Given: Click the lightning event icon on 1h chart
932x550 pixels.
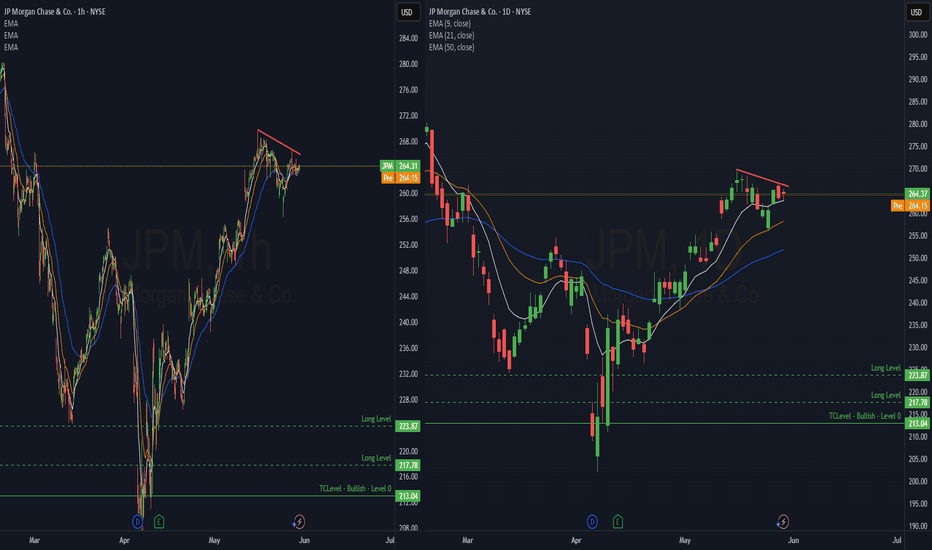Looking at the screenshot, I should (x=299, y=522).
